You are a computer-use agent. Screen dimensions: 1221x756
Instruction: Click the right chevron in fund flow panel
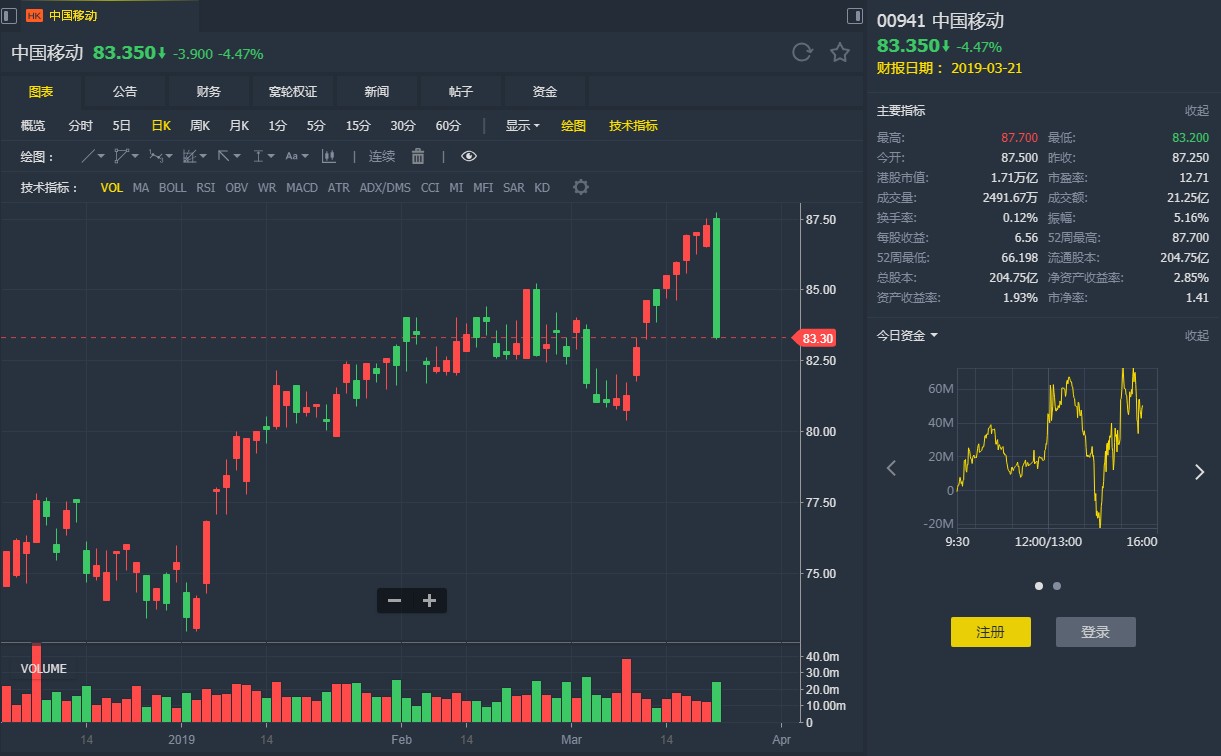(x=1198, y=471)
